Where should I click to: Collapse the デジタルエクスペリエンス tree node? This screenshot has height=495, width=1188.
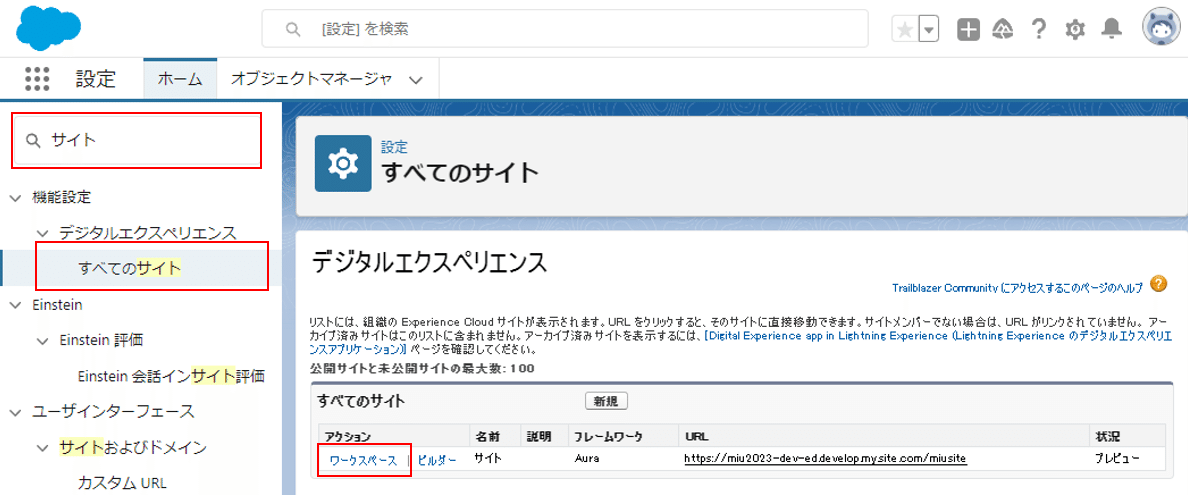(42, 232)
